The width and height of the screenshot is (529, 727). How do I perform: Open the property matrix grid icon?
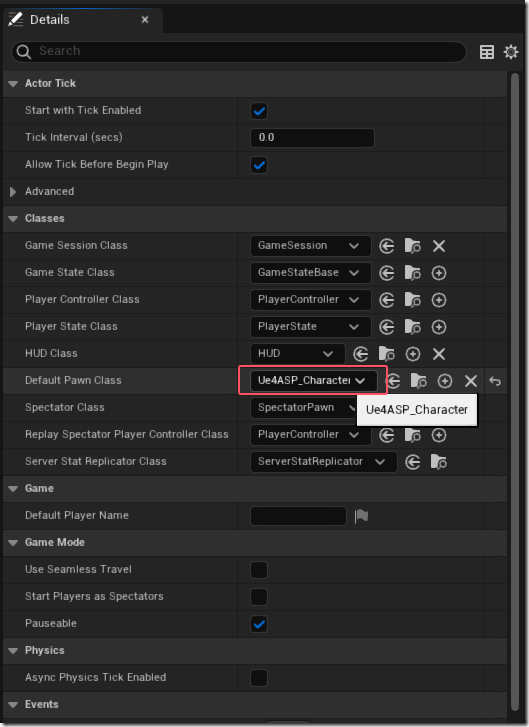[486, 52]
